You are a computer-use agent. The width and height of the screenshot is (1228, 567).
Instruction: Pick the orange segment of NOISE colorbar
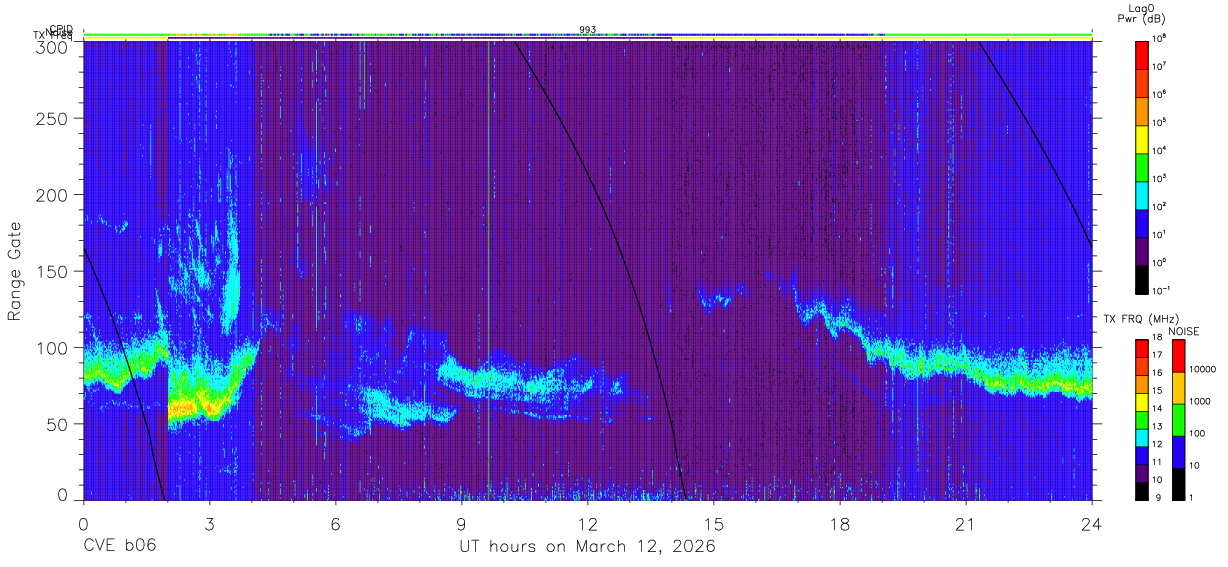1178,387
